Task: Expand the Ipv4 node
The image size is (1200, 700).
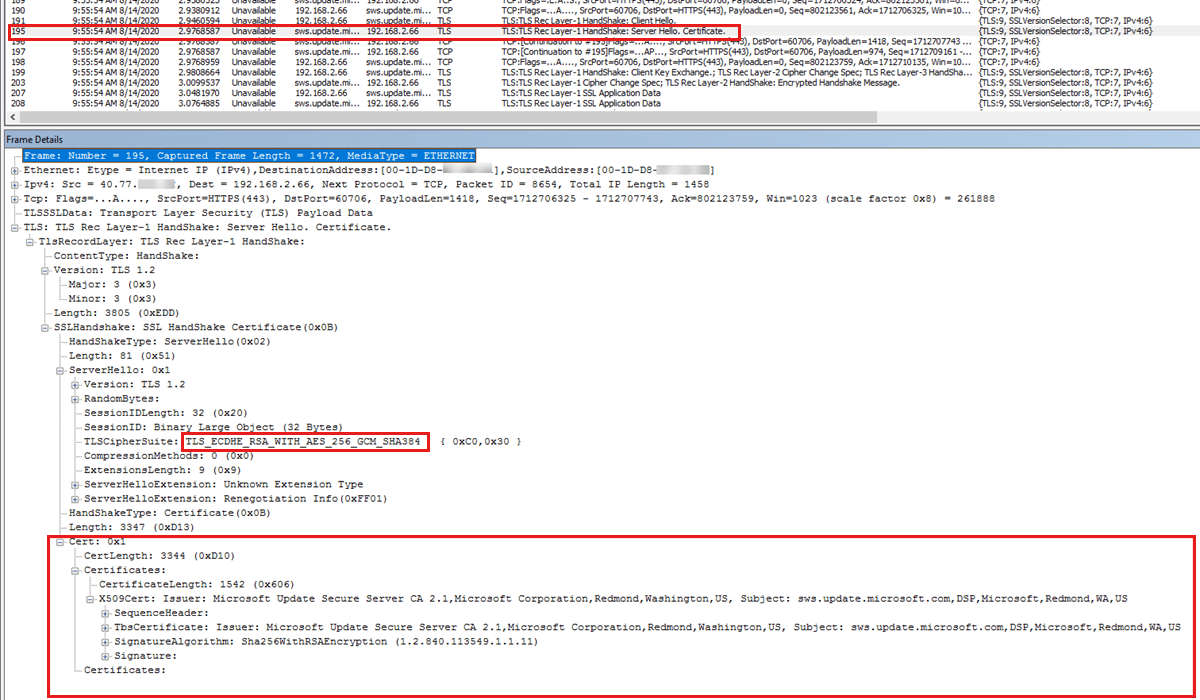Action: tap(14, 184)
